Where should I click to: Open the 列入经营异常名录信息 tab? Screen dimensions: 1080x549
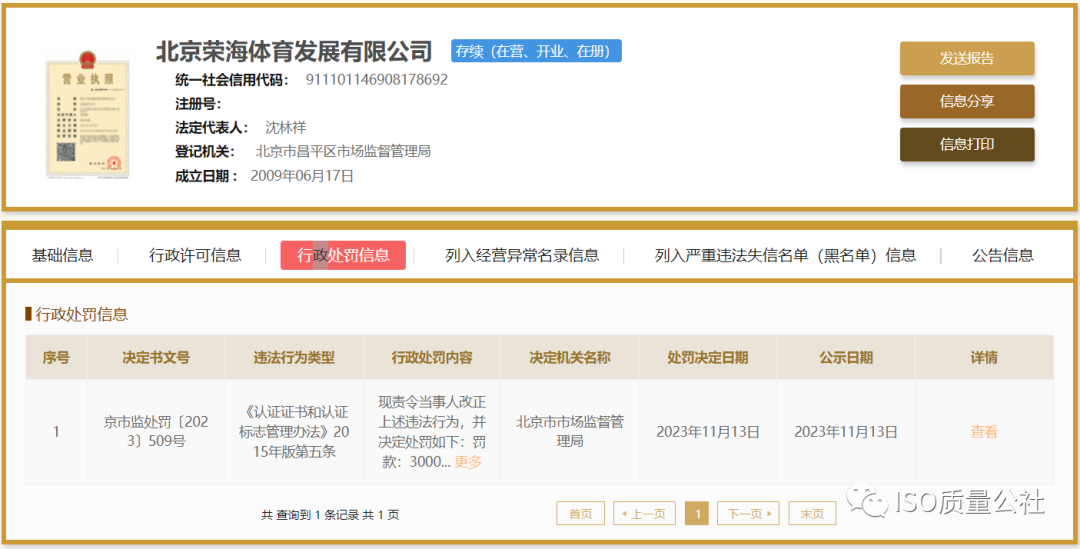pyautogui.click(x=522, y=256)
